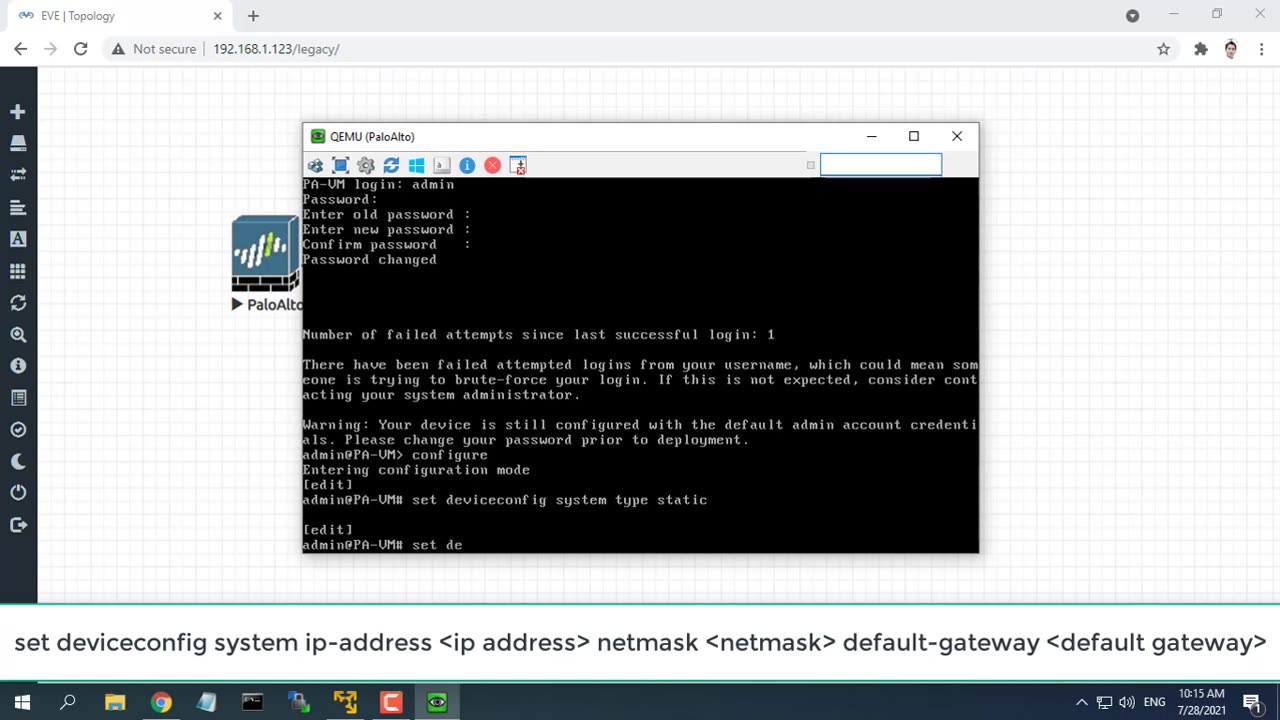Open File Explorer from the taskbar
The width and height of the screenshot is (1280, 720).
click(115, 703)
